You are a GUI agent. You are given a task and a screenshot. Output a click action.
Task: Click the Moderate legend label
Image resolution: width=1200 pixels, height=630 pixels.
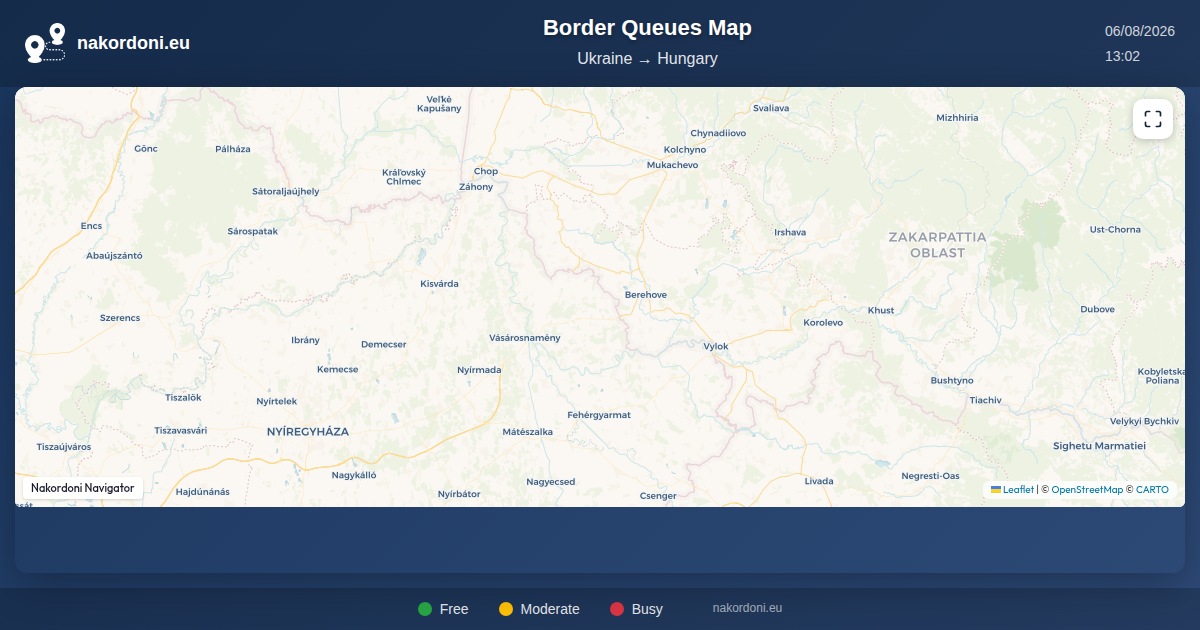(x=550, y=609)
